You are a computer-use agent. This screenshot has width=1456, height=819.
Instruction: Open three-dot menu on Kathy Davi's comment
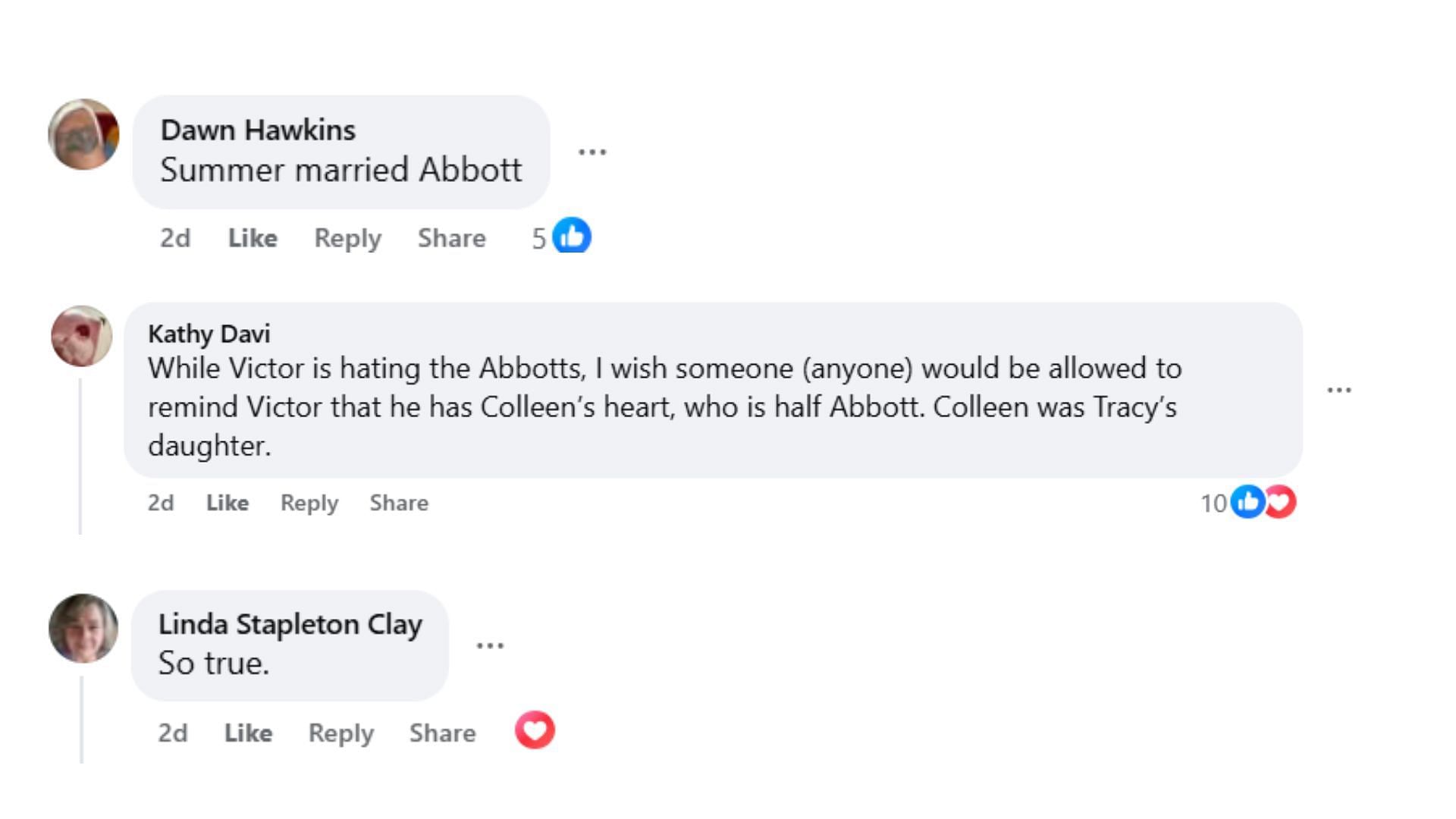tap(1338, 390)
